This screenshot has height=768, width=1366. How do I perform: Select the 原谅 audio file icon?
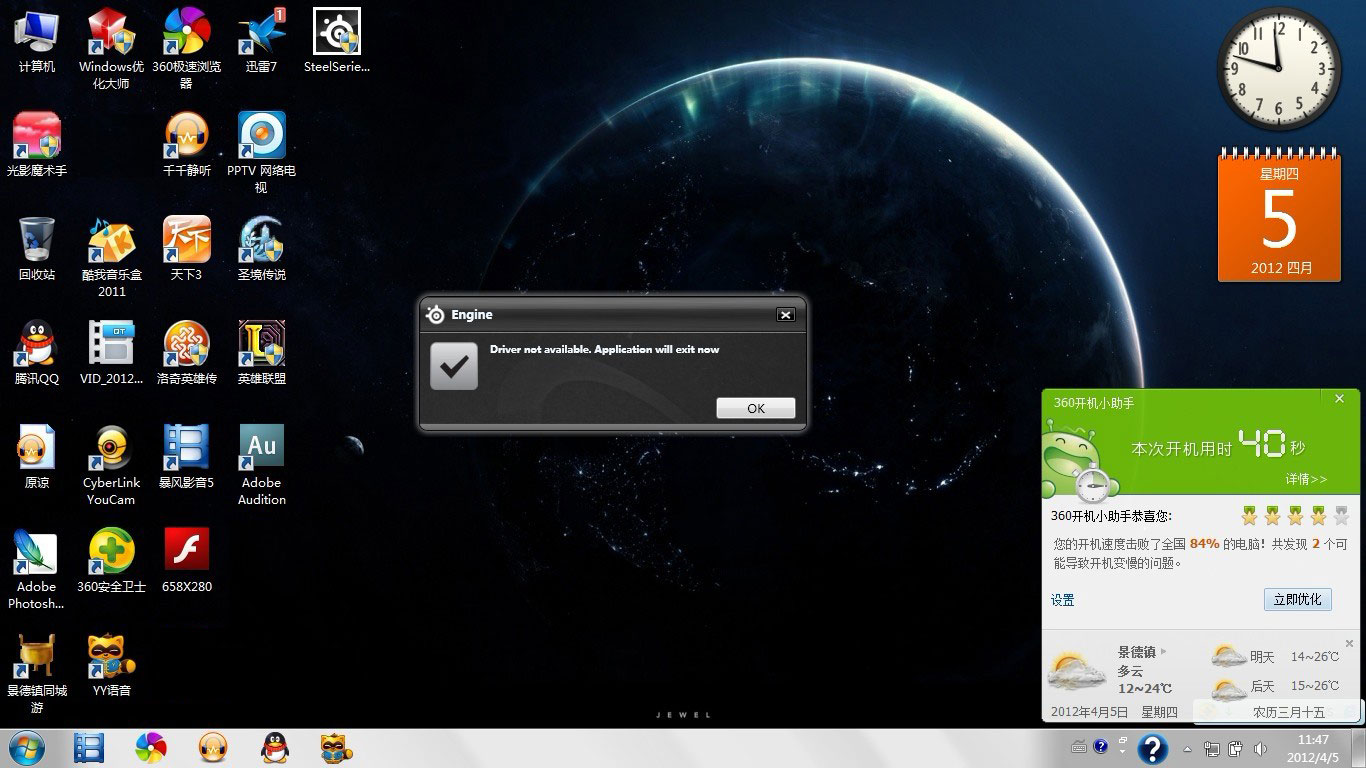[x=37, y=457]
